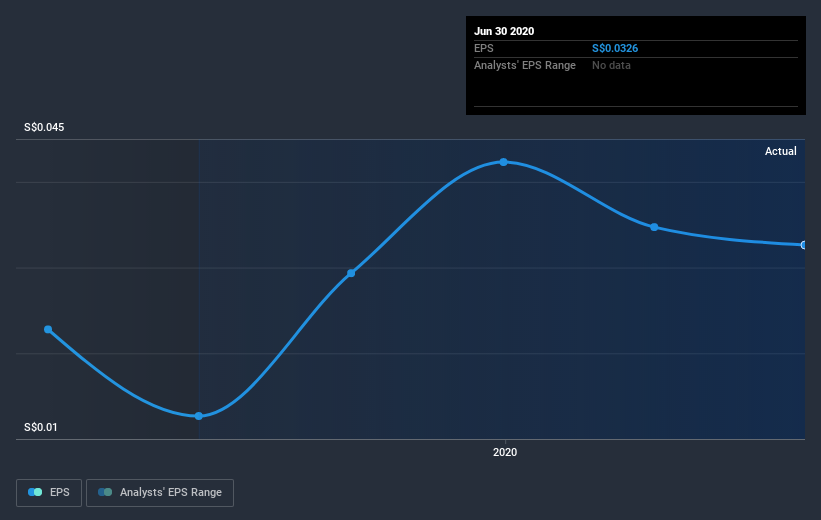Toggle the Analysts' EPS Range legend
The width and height of the screenshot is (821, 520).
coord(160,493)
